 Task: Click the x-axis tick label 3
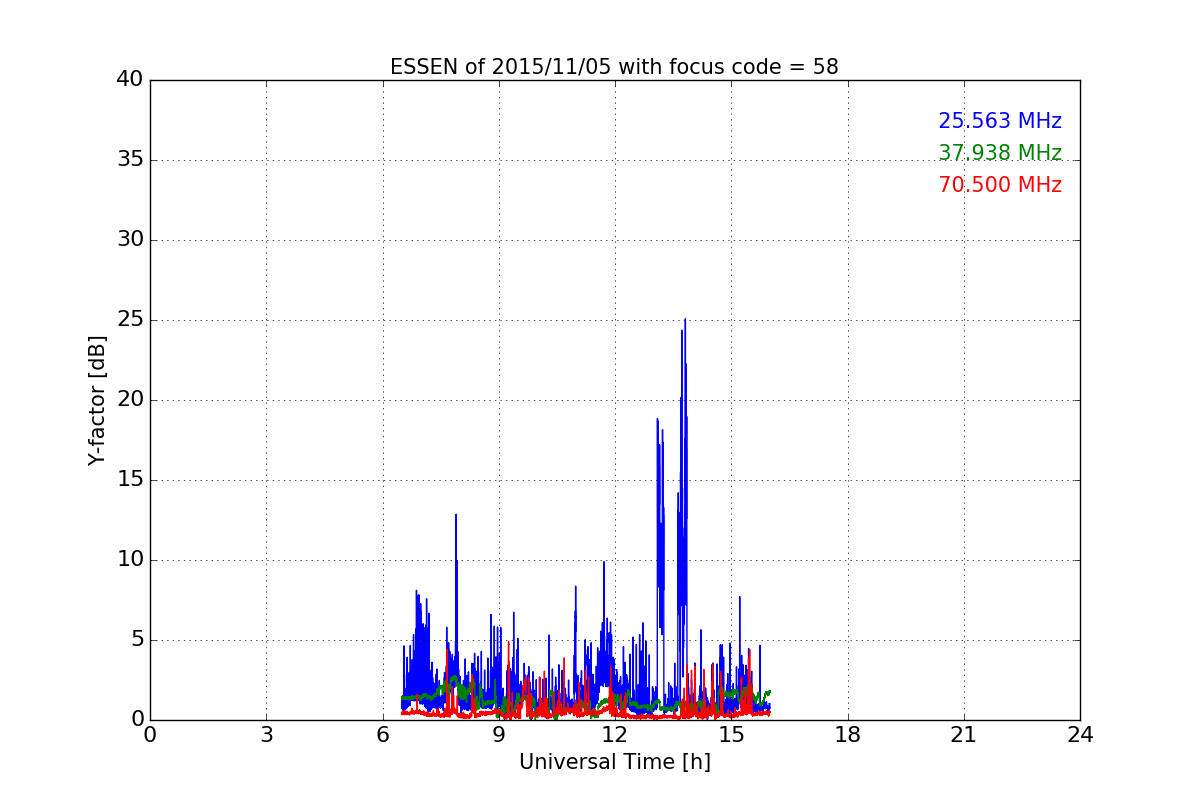[266, 735]
